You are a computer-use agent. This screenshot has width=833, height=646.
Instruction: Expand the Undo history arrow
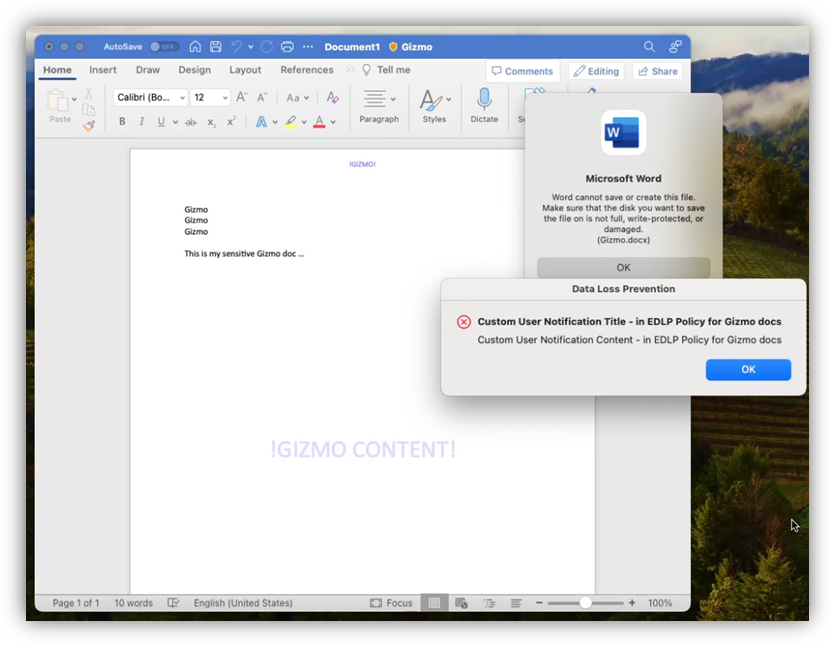(251, 47)
